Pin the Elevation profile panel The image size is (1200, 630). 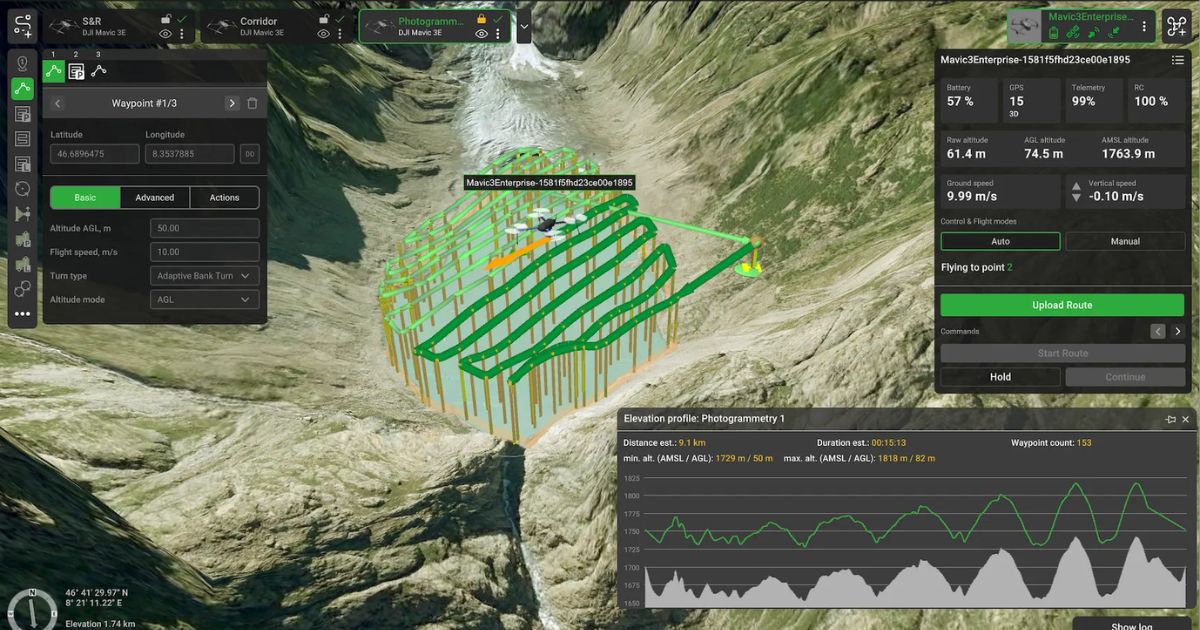[x=1170, y=419]
